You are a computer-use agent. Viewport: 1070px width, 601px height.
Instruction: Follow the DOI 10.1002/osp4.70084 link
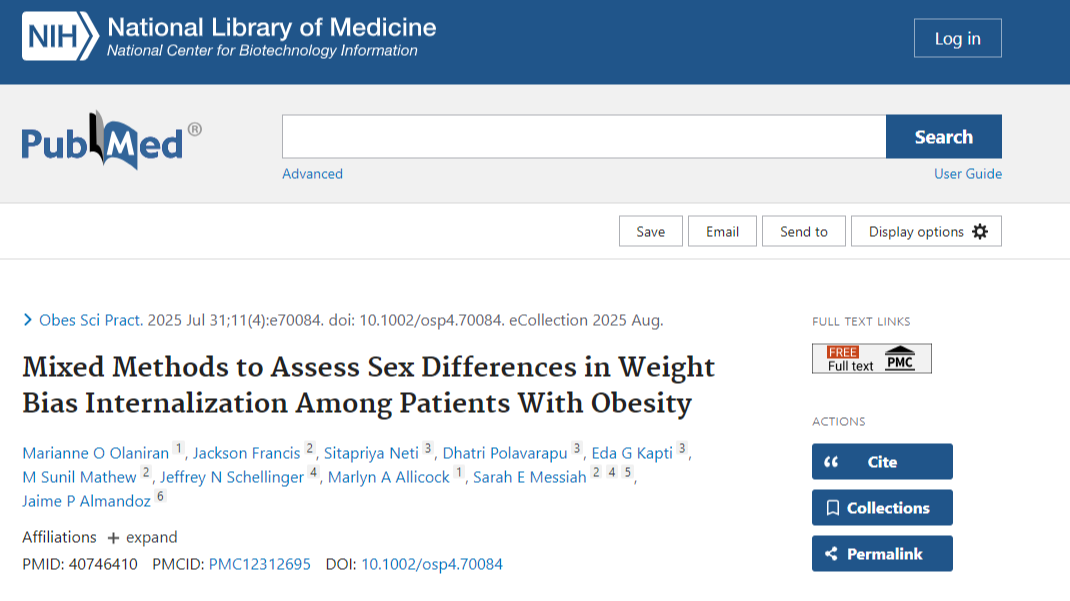tap(431, 564)
